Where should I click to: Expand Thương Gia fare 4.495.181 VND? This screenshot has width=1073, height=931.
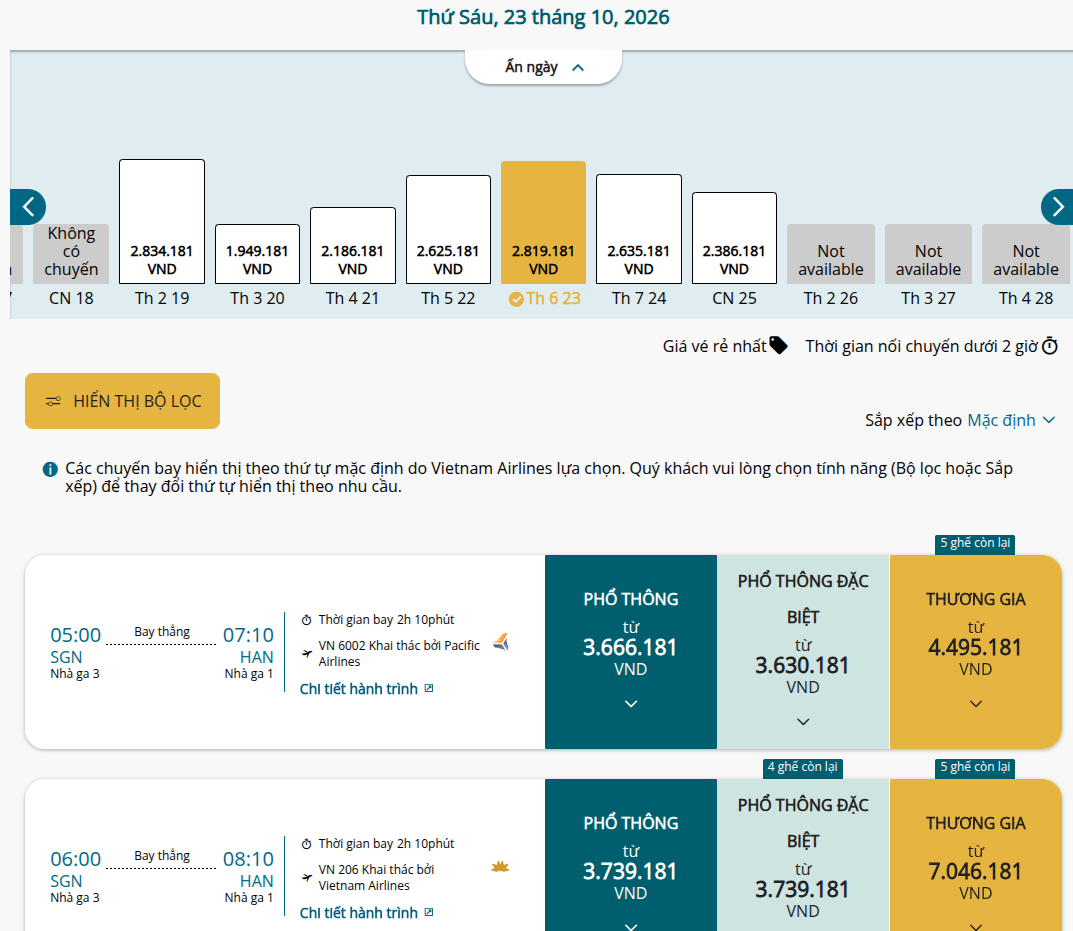976,652
